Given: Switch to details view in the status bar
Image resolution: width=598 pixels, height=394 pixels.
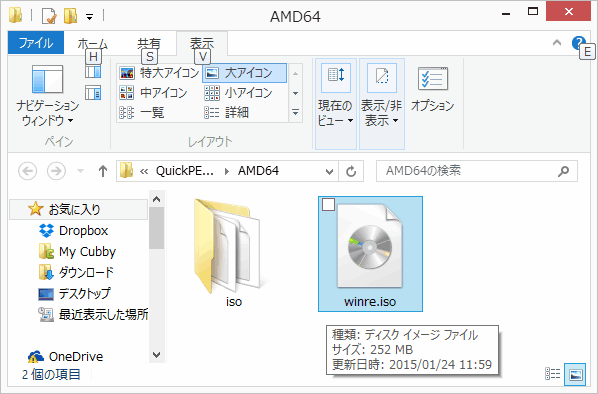Looking at the screenshot, I should 552,374.
